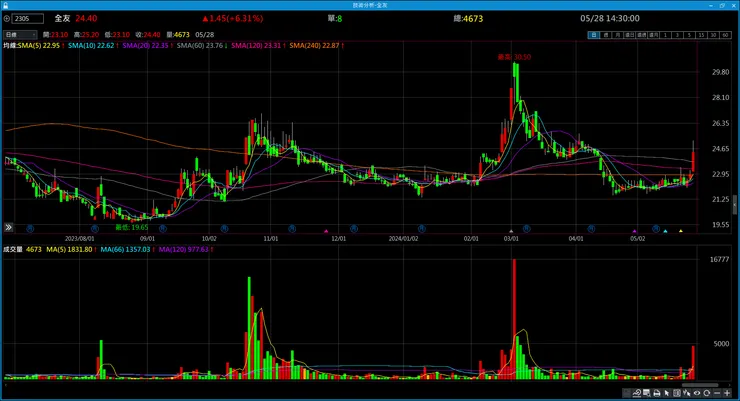The width and height of the screenshot is (740, 401).
Task: Click the volume MA(5) 1831.80 label
Action: point(71,249)
